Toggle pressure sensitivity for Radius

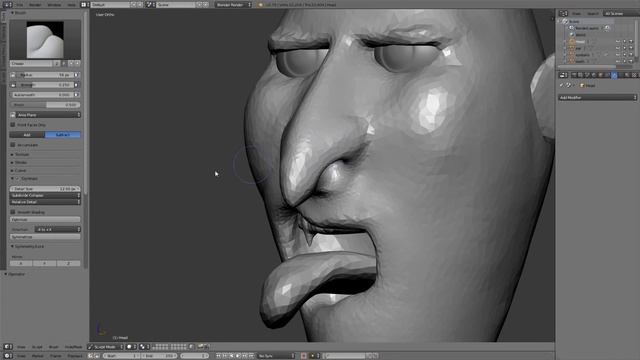tap(77, 75)
